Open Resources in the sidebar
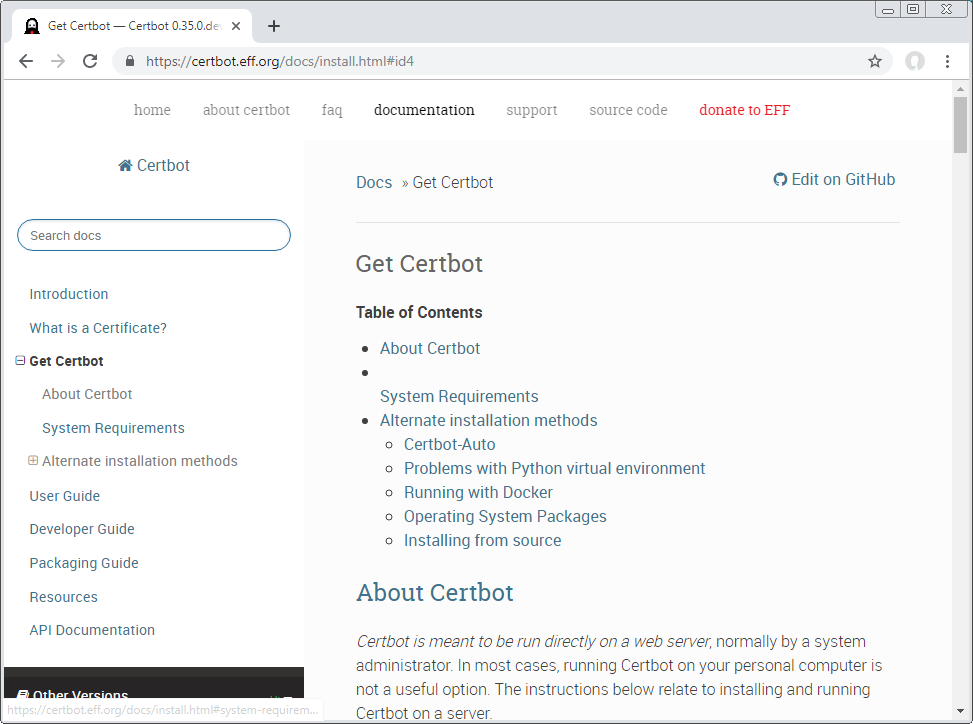The height and width of the screenshot is (724, 973). click(x=63, y=597)
